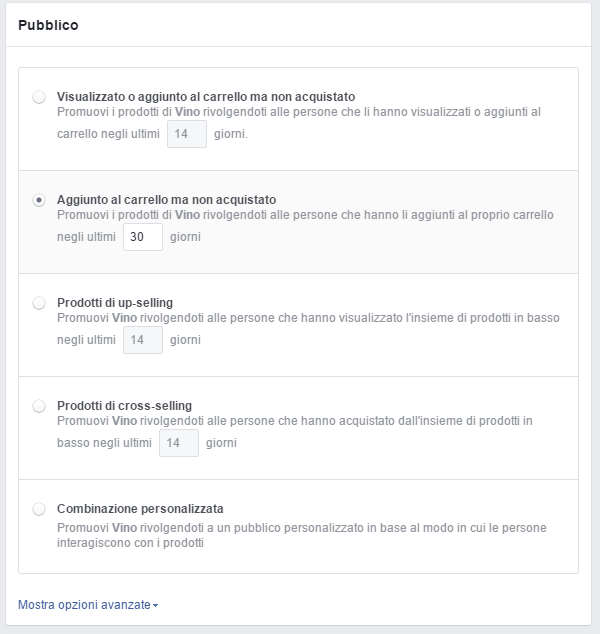Click the description text under 'Combinazione personalizzata'
This screenshot has height=634, width=600.
tap(302, 535)
